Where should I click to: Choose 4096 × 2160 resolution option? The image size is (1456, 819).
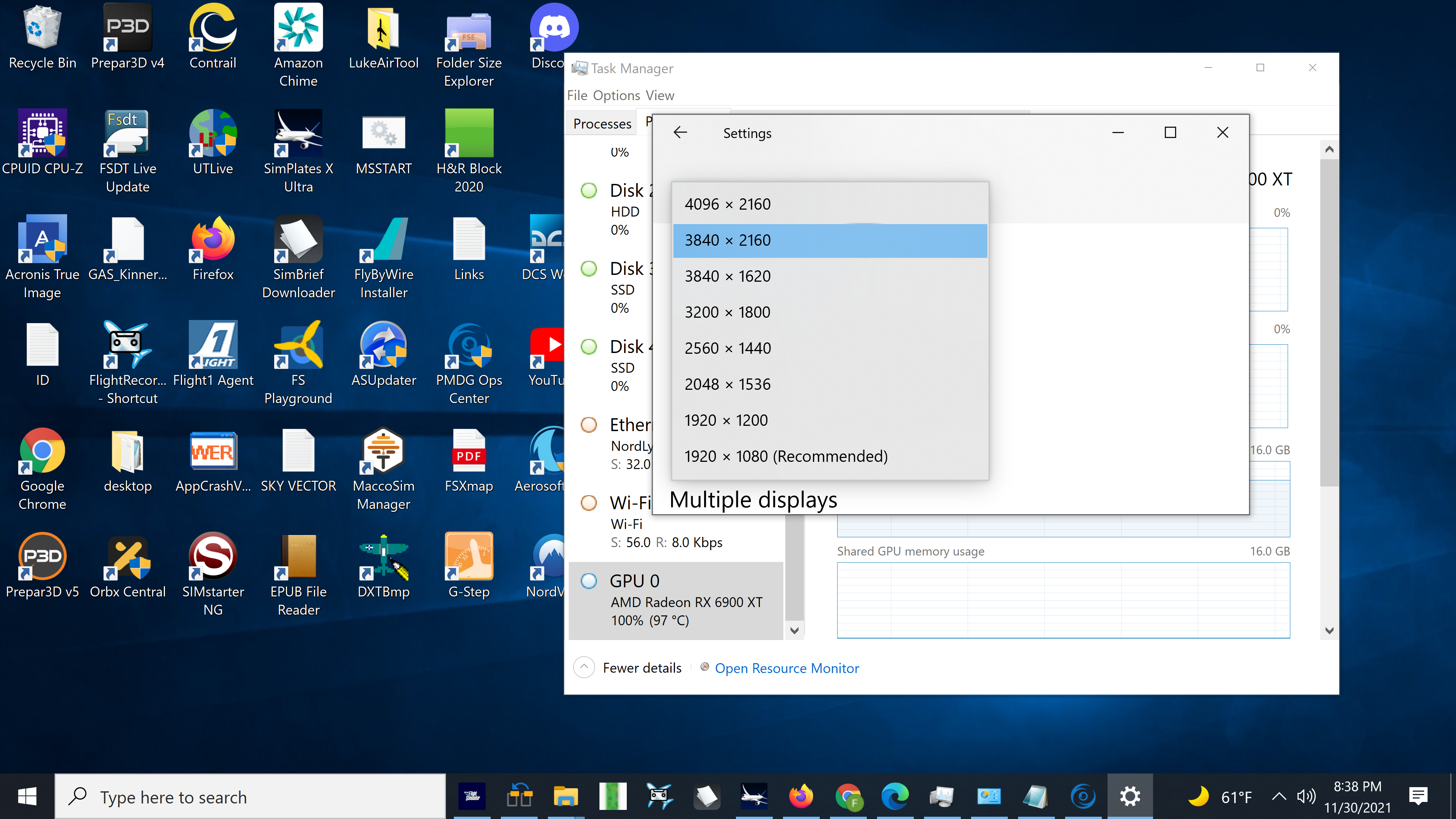[x=830, y=204]
